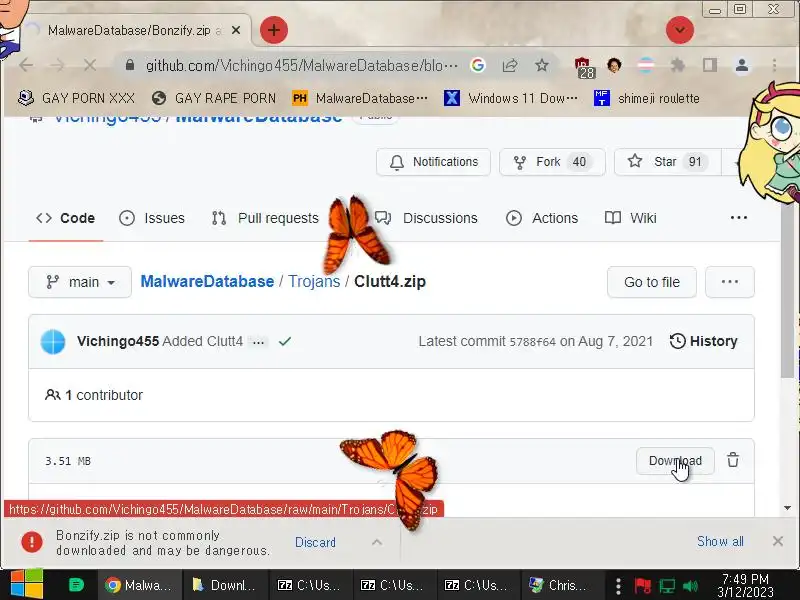The height and width of the screenshot is (600, 800).
Task: Open a new browser tab
Action: pos(274,30)
